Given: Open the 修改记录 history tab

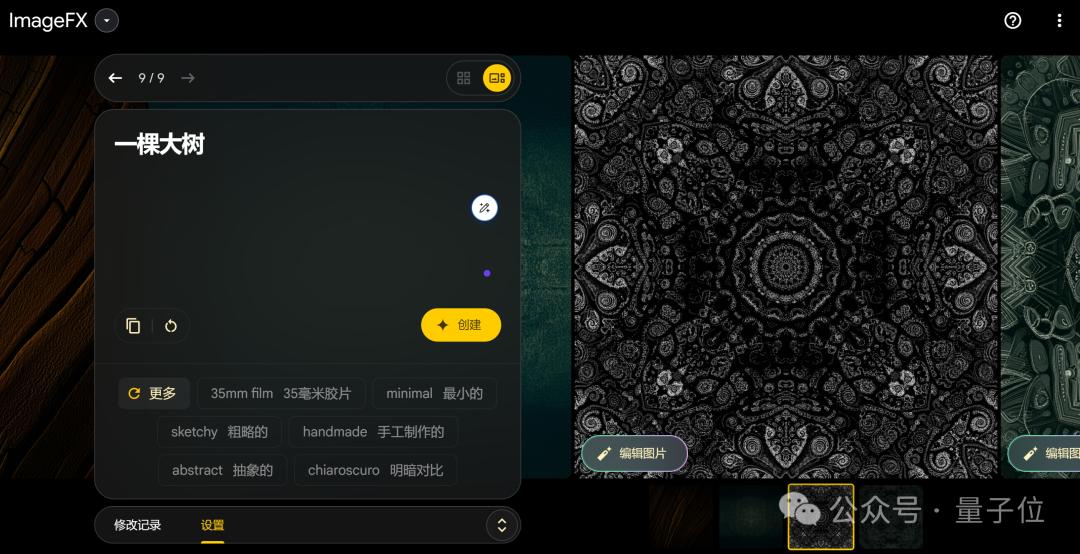Looking at the screenshot, I should tap(137, 525).
